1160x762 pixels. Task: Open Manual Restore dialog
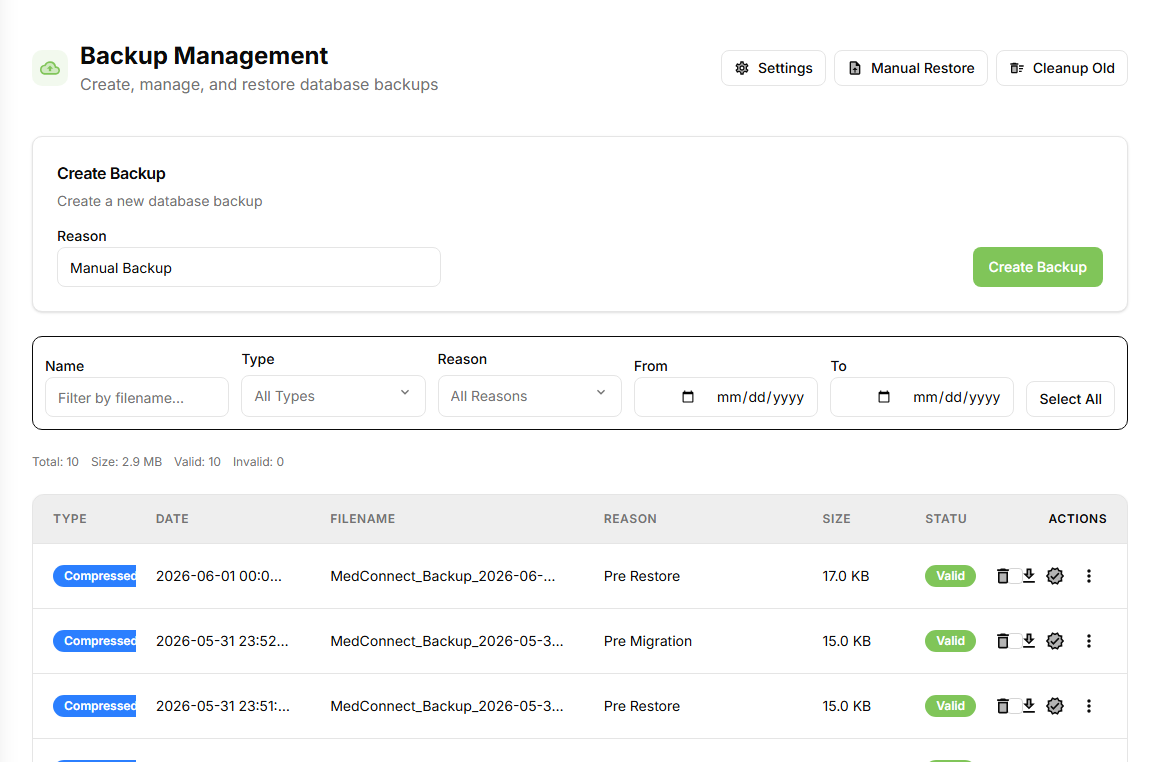[x=911, y=68]
